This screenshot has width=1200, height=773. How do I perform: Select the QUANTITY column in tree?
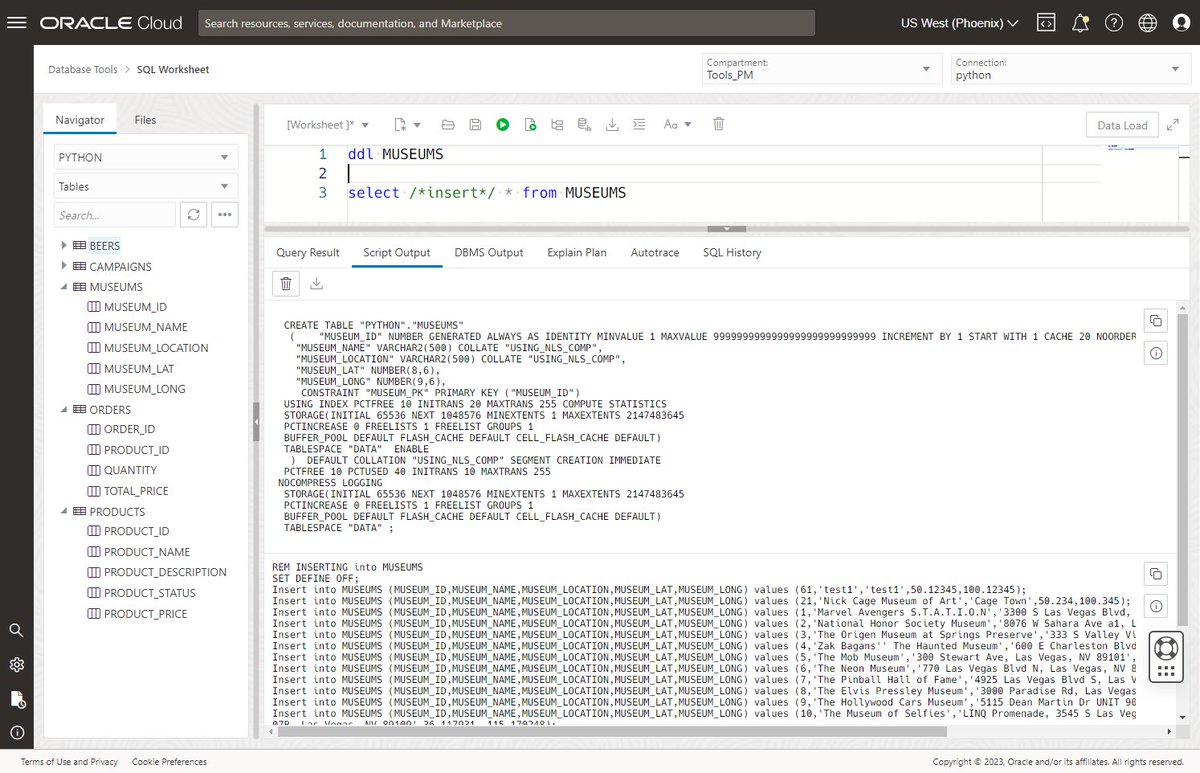[130, 470]
